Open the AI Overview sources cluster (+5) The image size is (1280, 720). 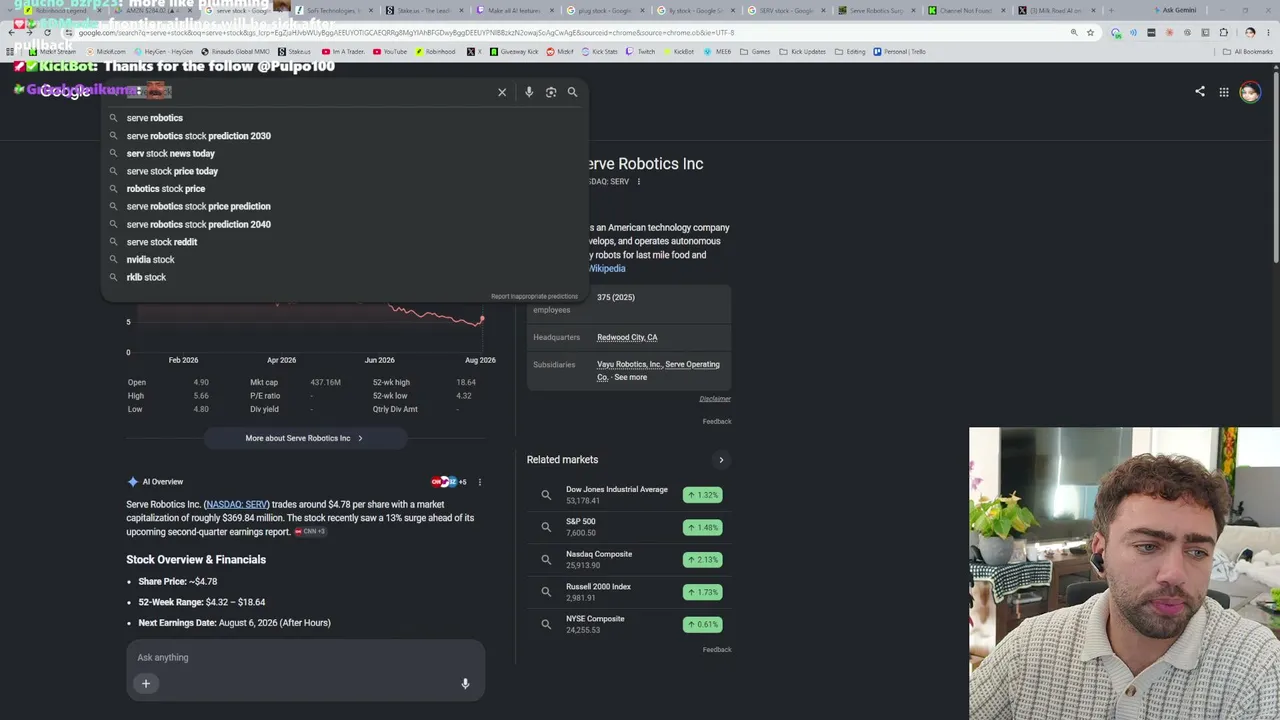click(x=449, y=482)
